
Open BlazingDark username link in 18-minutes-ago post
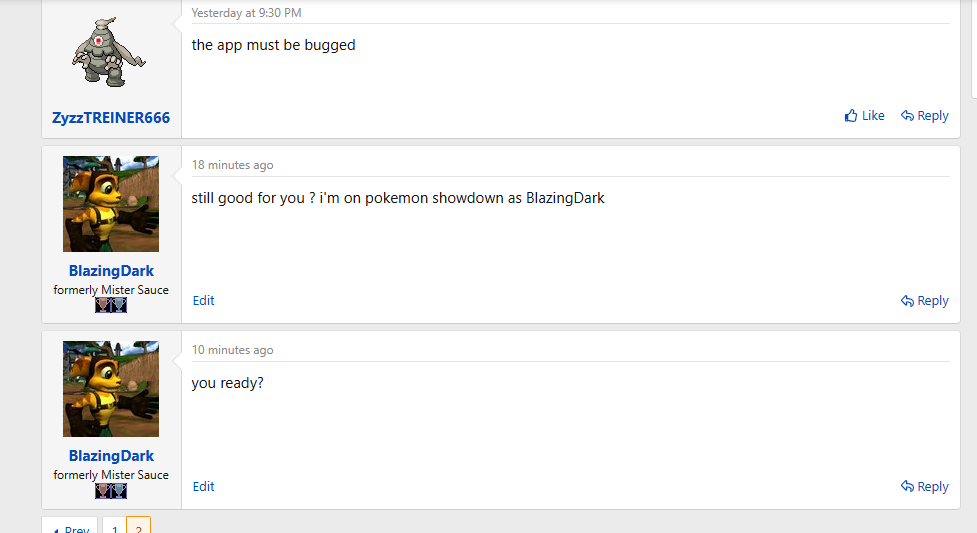pos(111,271)
